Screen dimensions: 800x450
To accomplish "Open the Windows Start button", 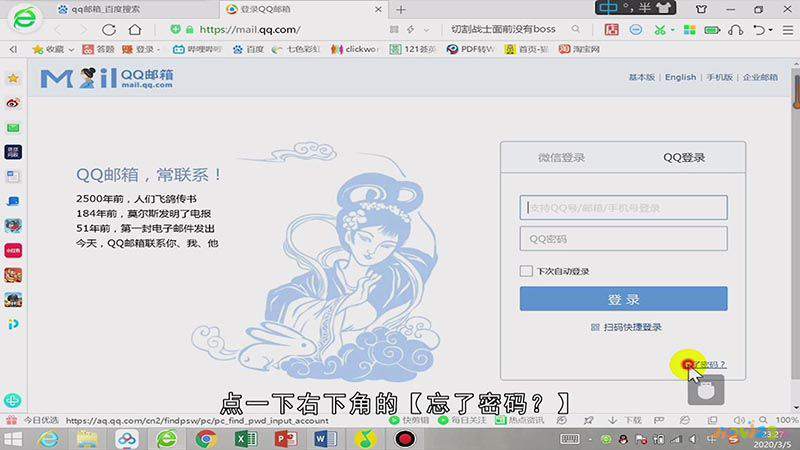I will [x=13, y=439].
